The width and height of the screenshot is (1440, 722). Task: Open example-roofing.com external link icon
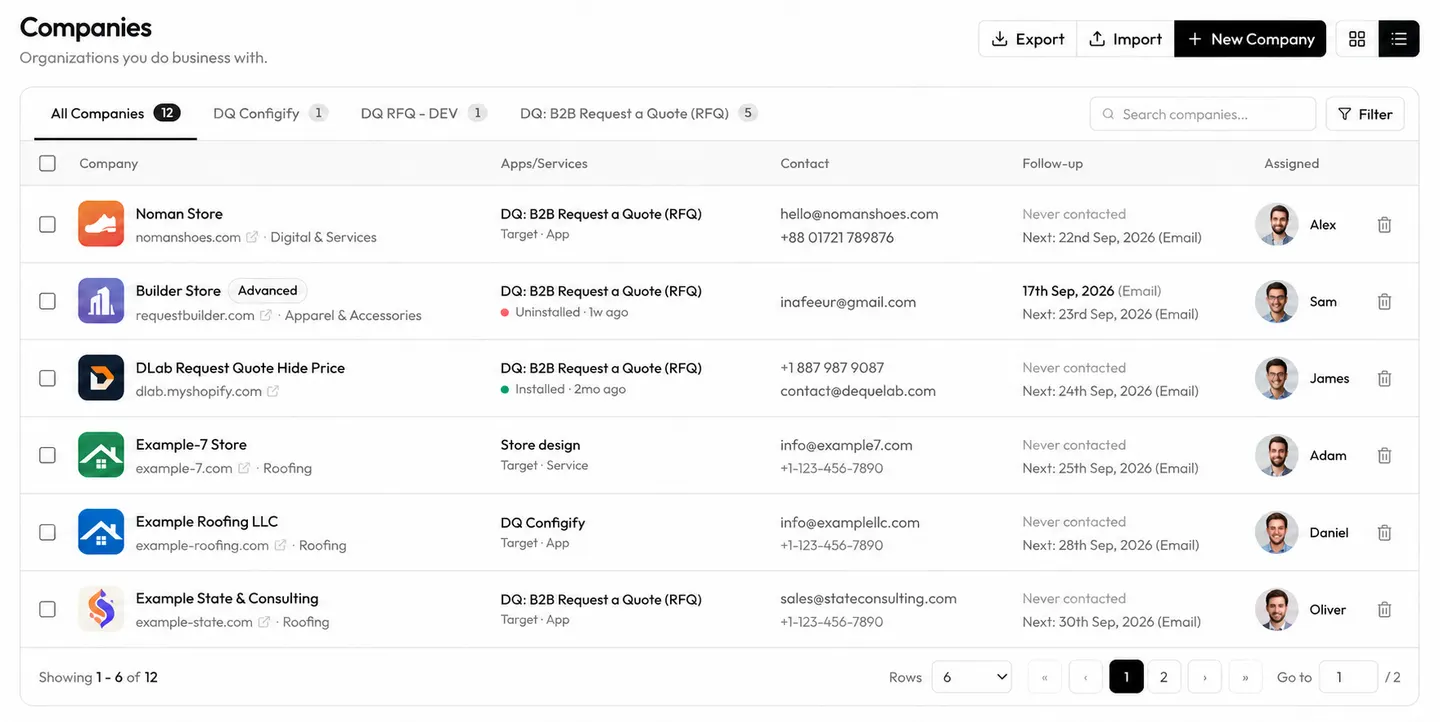[280, 545]
